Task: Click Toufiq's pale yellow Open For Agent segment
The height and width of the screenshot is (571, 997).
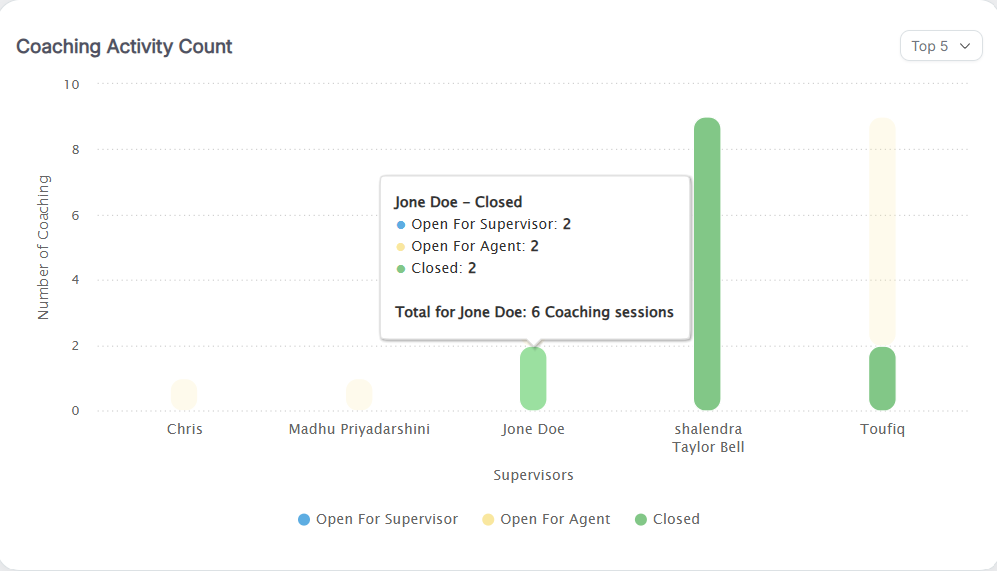Action: [882, 232]
